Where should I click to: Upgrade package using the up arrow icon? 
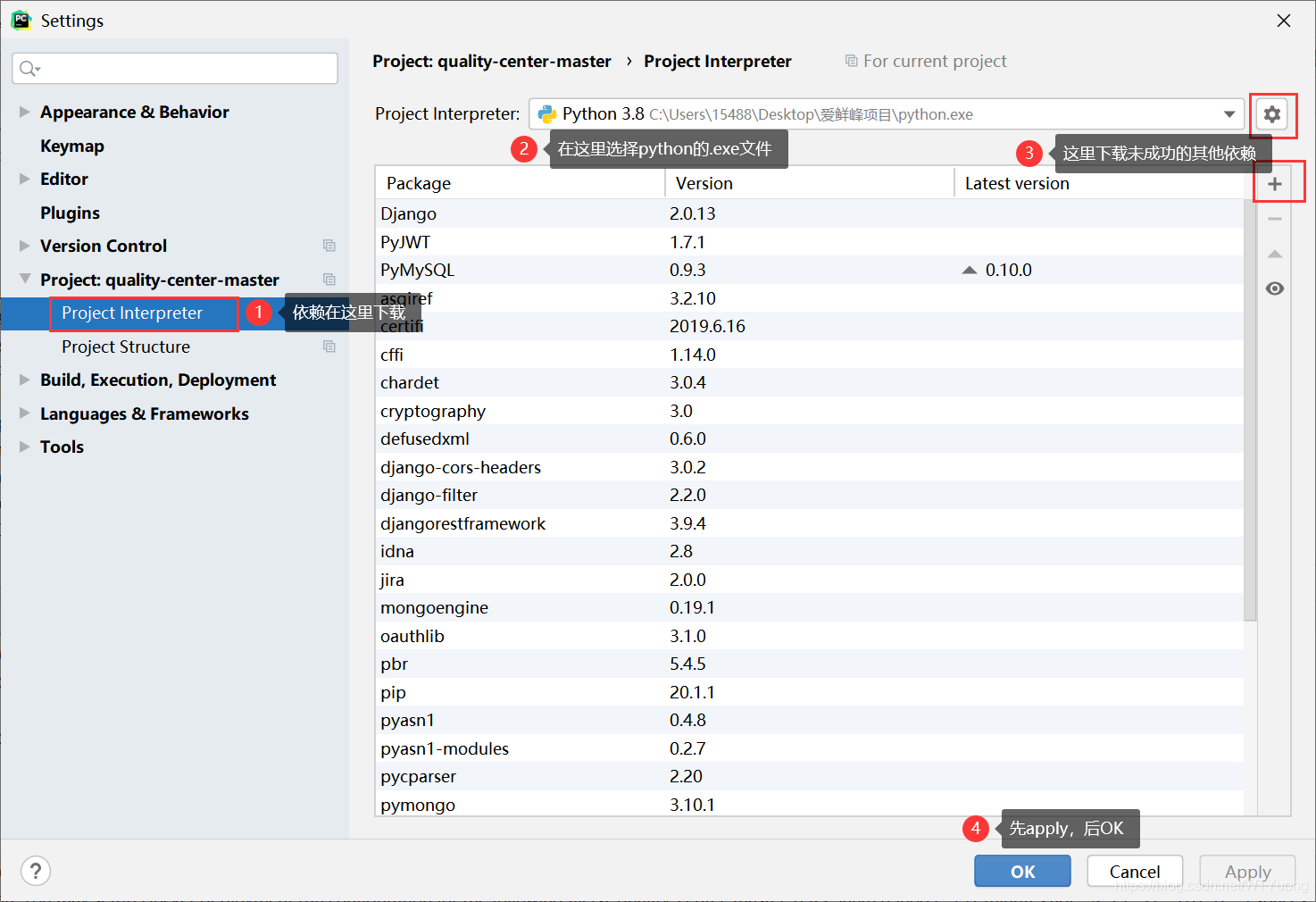[x=1275, y=255]
